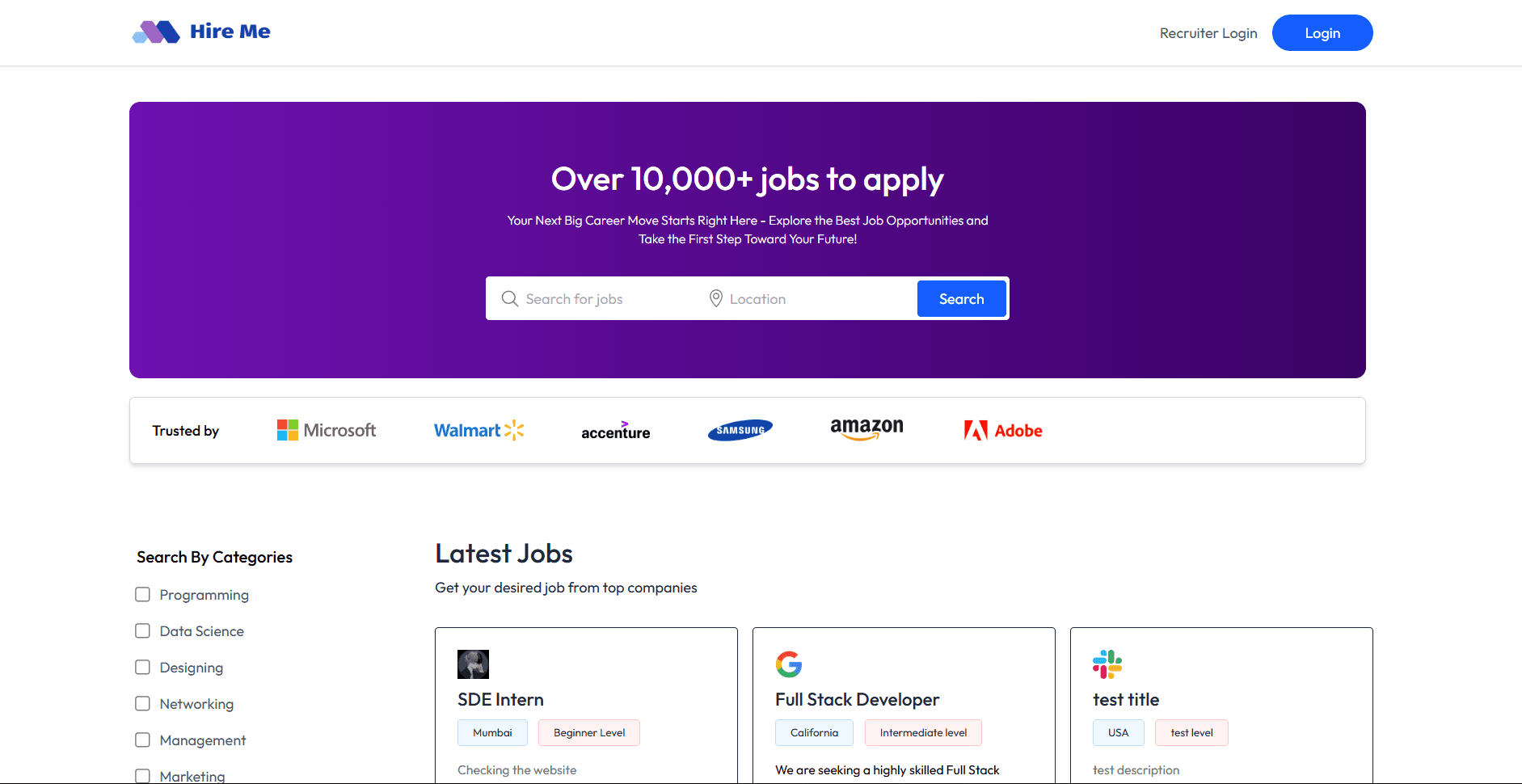Click the Mumbai location tag on SDE Intern
The height and width of the screenshot is (784, 1522).
(492, 732)
